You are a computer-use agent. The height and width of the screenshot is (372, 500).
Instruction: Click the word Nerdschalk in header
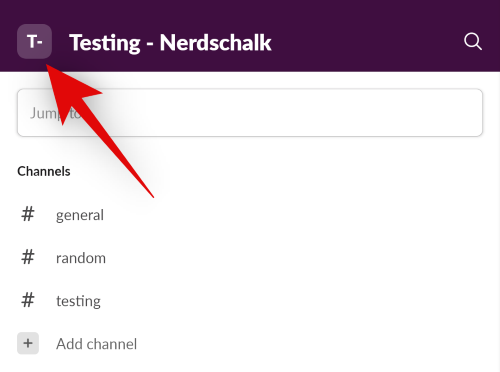pyautogui.click(x=216, y=42)
